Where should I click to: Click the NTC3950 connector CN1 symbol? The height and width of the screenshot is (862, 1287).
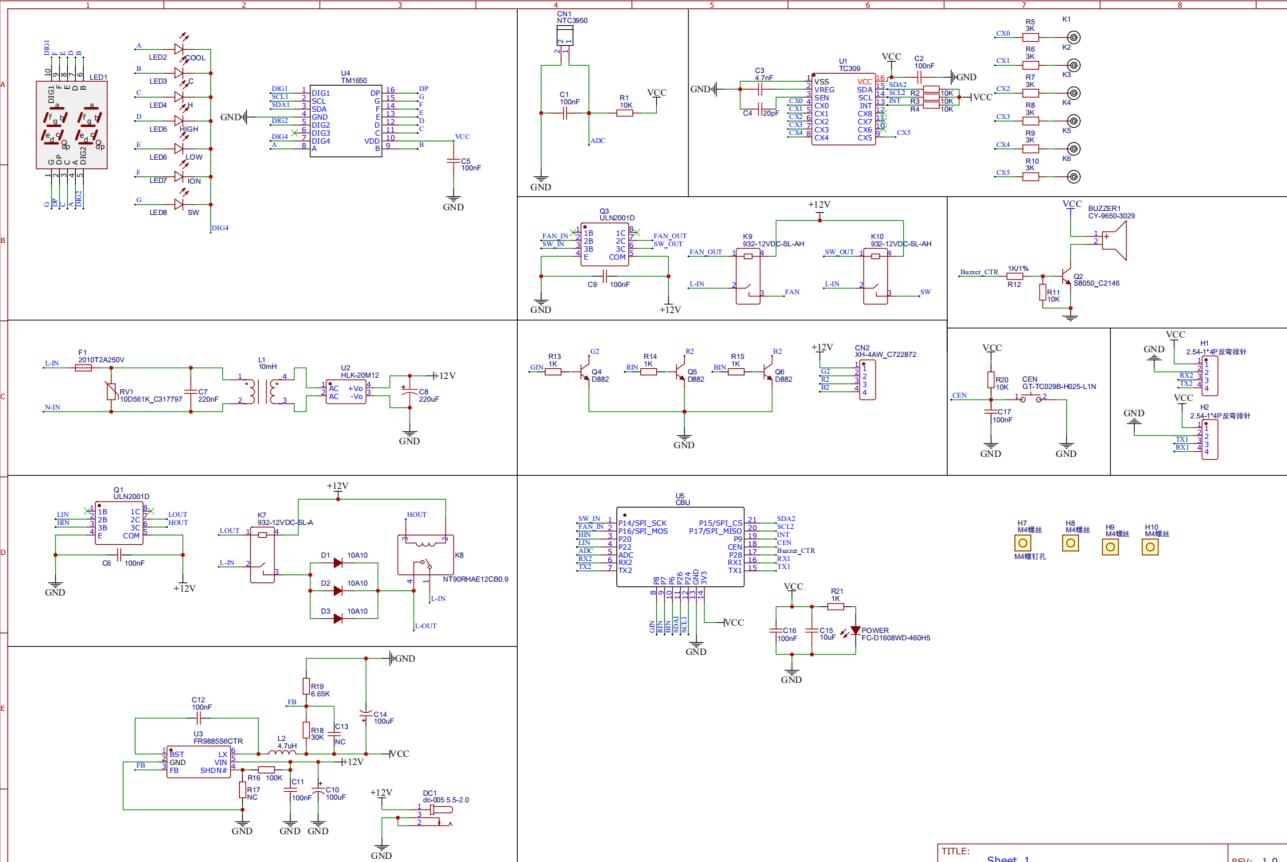point(564,38)
